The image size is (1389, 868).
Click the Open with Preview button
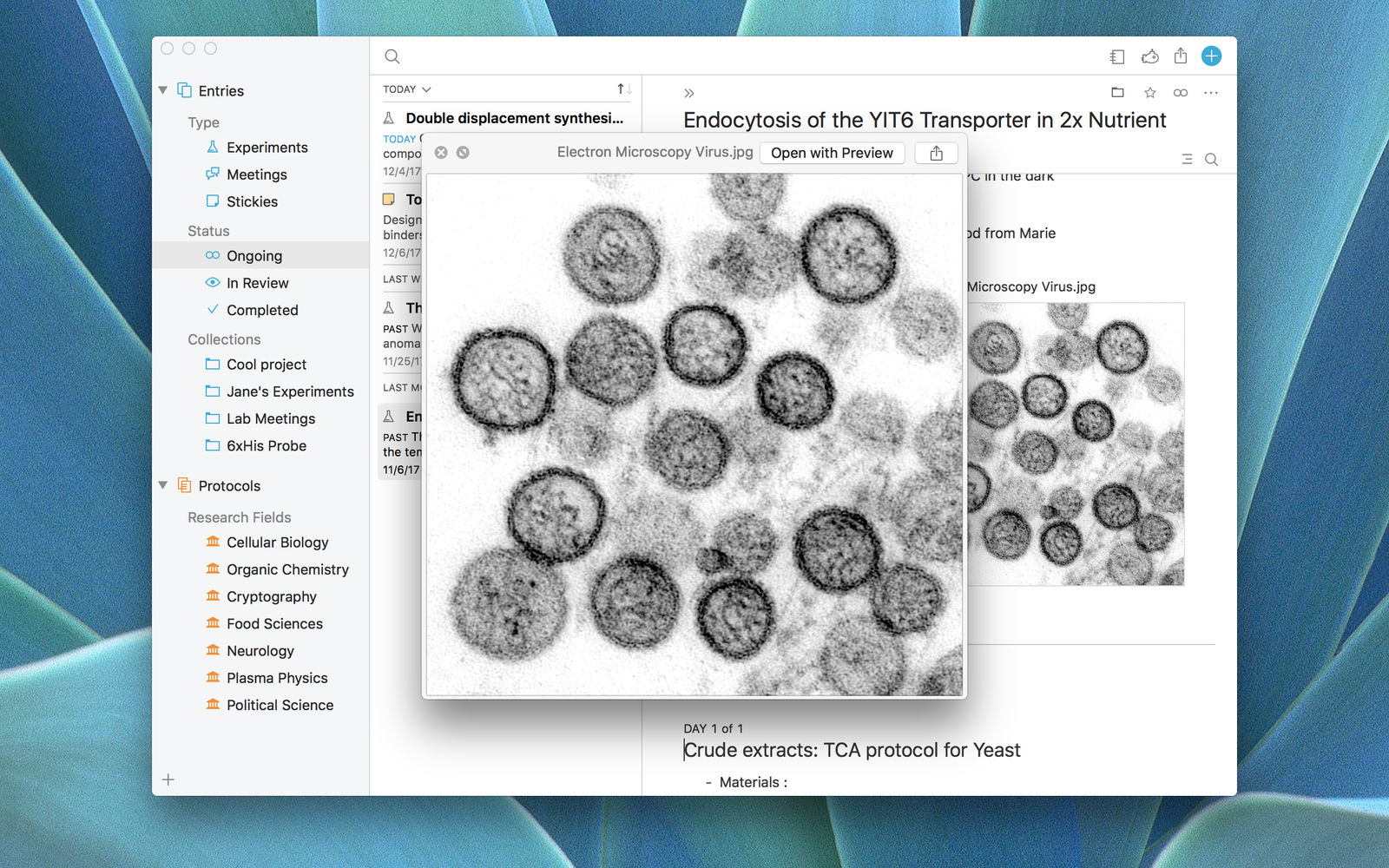point(832,153)
